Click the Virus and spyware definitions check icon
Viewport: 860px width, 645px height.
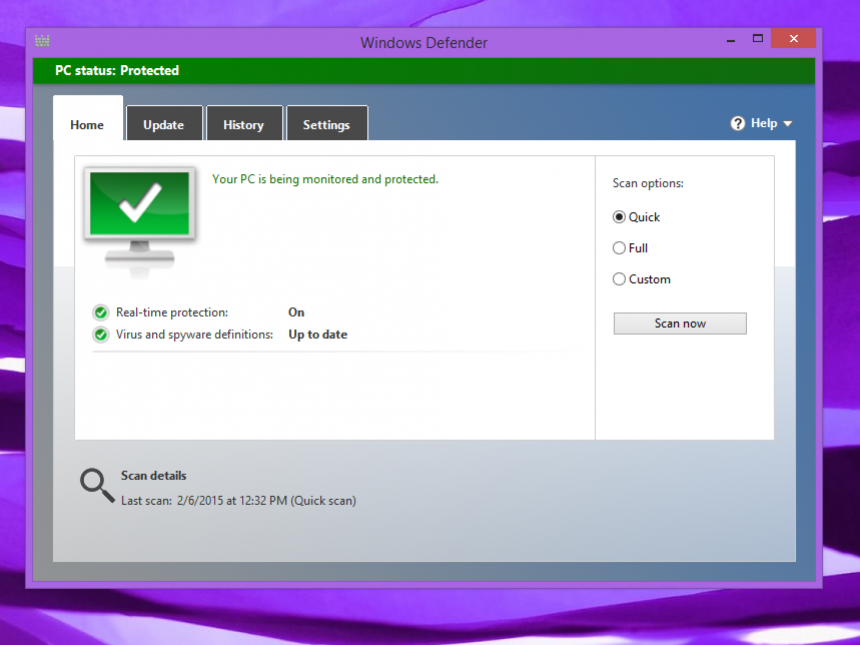[x=100, y=335]
